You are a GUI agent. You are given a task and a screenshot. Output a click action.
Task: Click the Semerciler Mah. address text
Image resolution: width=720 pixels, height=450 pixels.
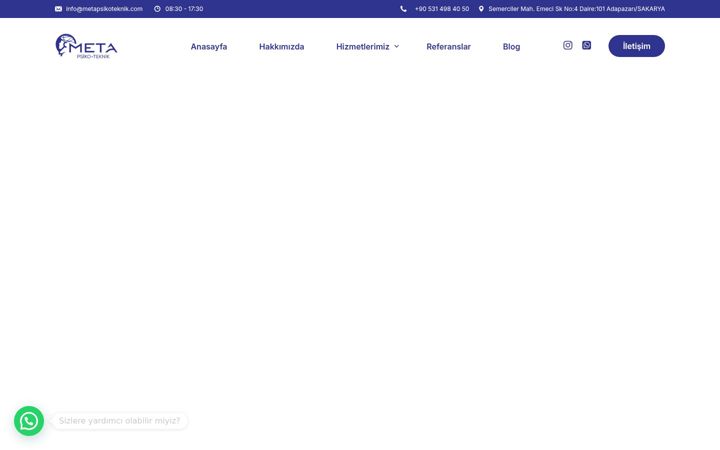(x=577, y=9)
